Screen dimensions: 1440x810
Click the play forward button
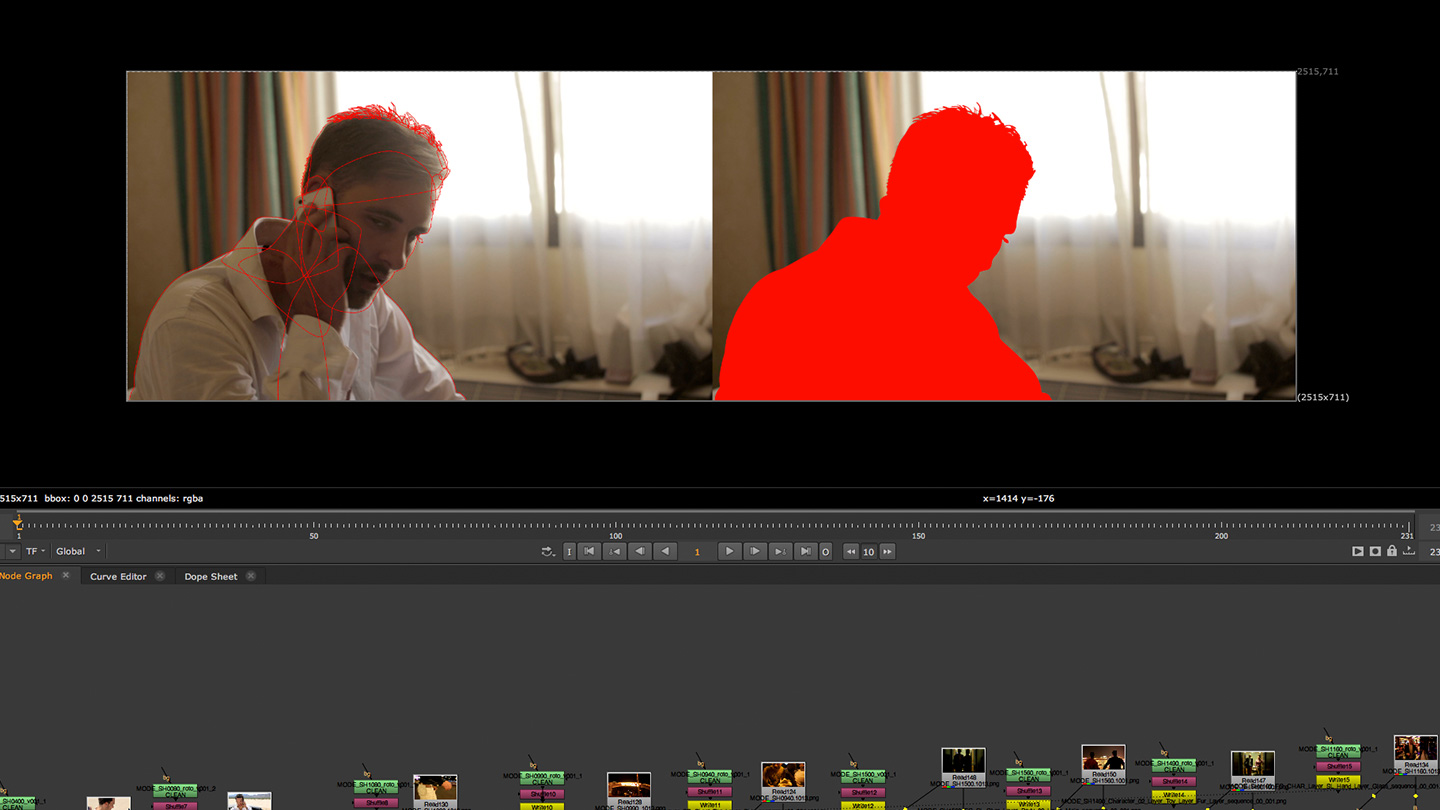click(729, 551)
